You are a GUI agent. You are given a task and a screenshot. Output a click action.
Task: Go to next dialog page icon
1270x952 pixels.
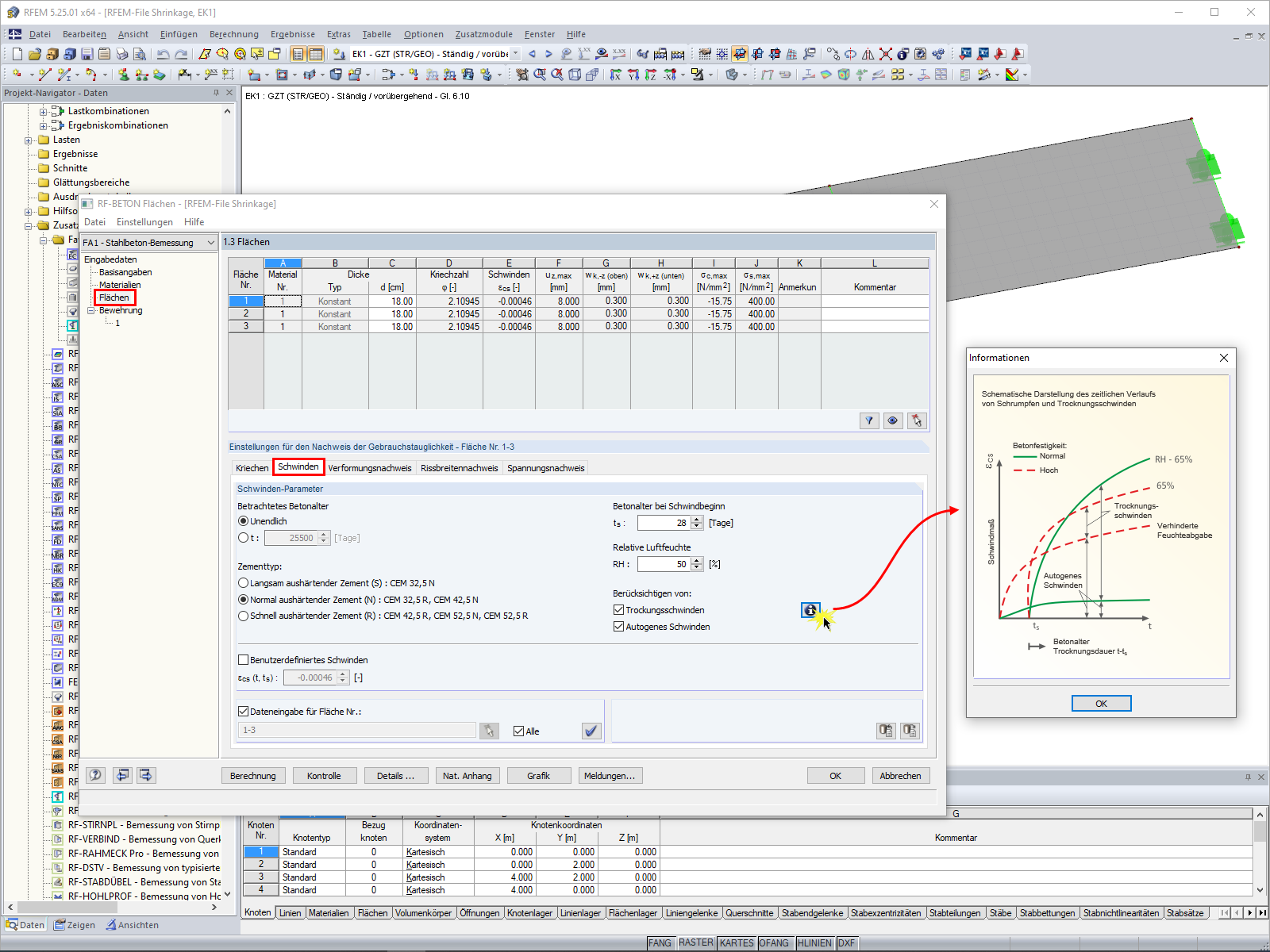[146, 775]
